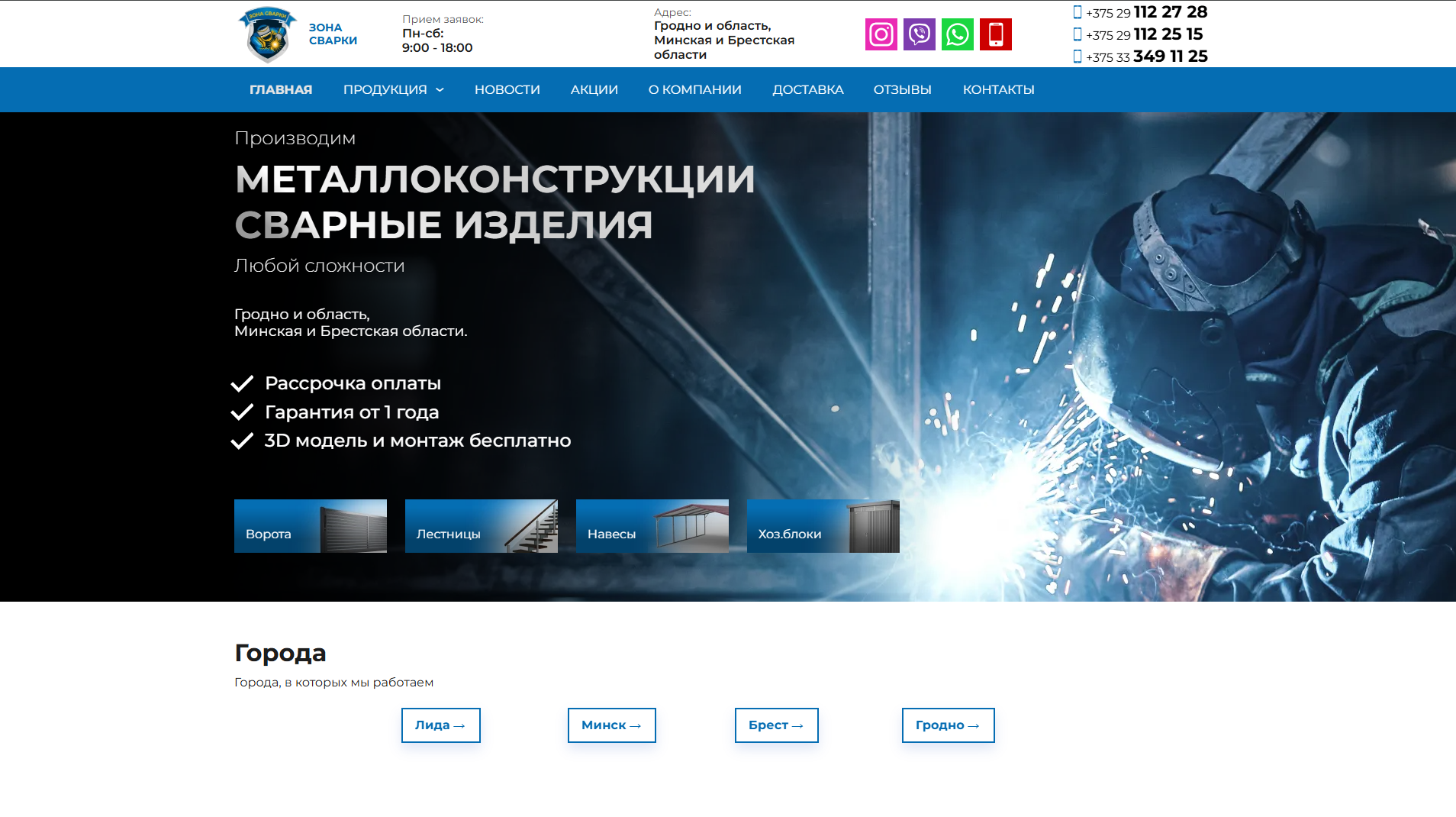
Task: Open the Контакты menu item
Action: pyautogui.click(x=999, y=90)
